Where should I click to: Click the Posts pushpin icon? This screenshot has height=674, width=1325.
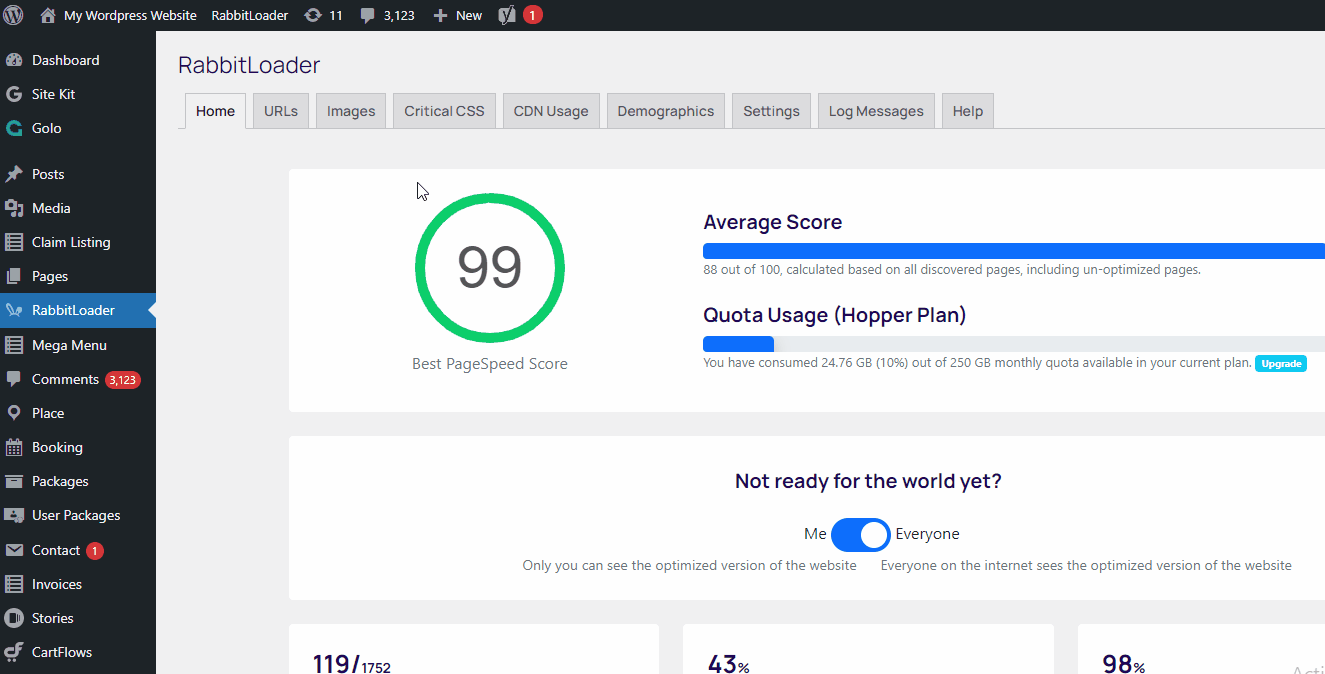[x=14, y=174]
